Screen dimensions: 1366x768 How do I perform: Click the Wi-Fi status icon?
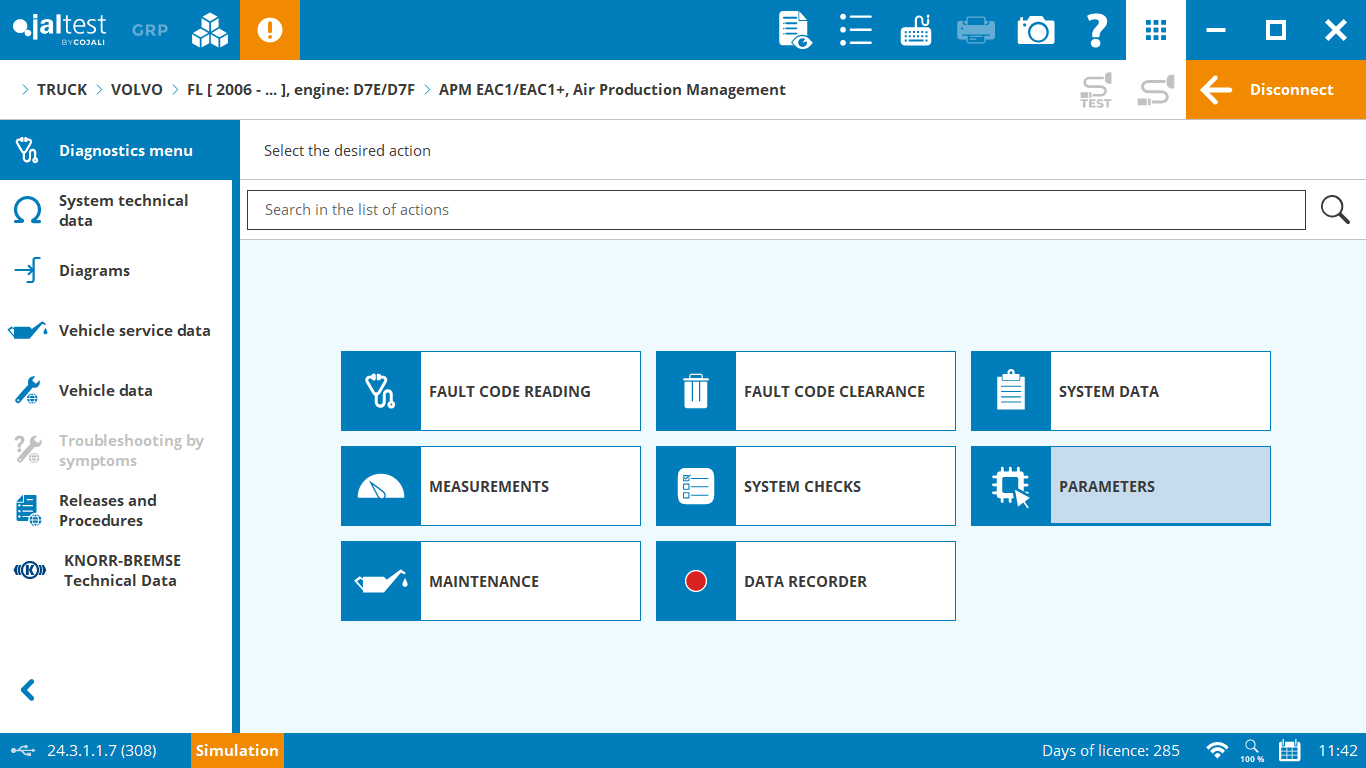pos(1217,750)
